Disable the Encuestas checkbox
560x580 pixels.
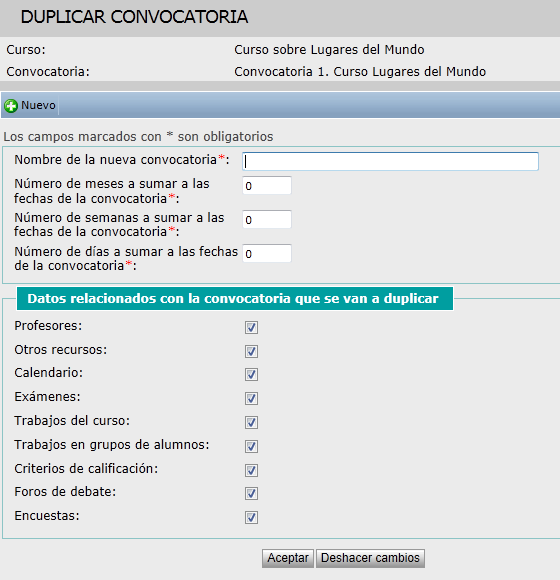[x=251, y=517]
